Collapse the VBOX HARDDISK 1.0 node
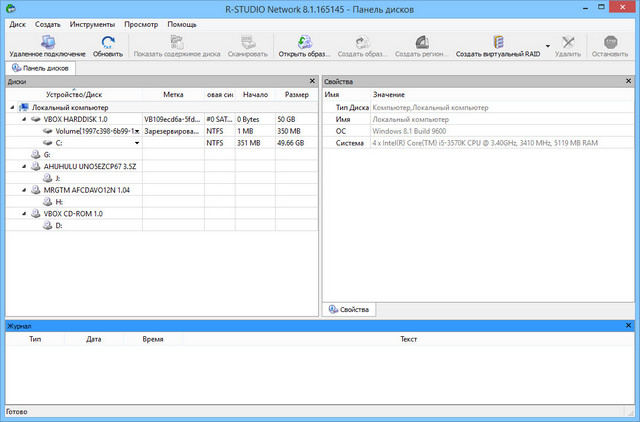This screenshot has width=640, height=422. click(24, 119)
